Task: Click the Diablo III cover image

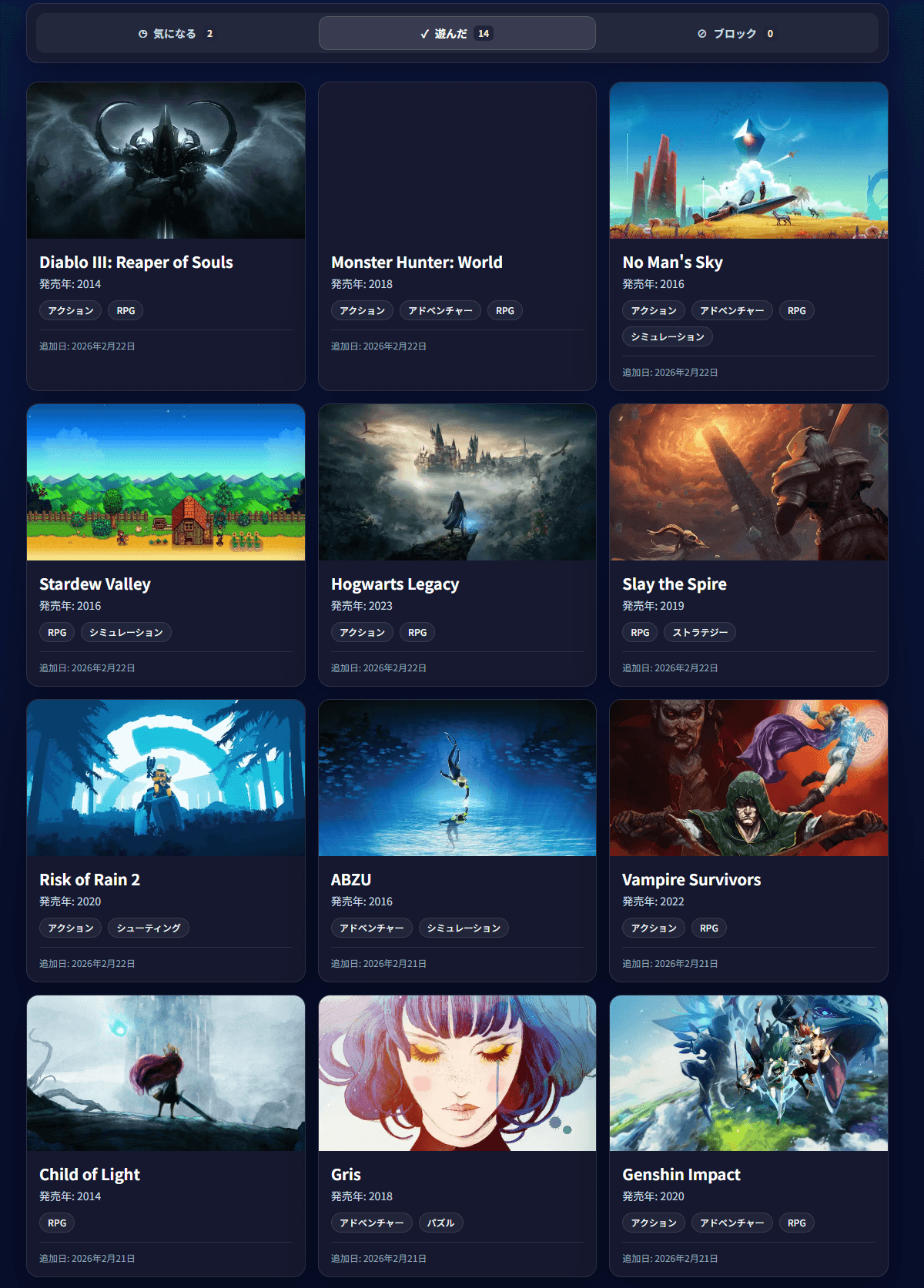Action: pyautogui.click(x=166, y=161)
